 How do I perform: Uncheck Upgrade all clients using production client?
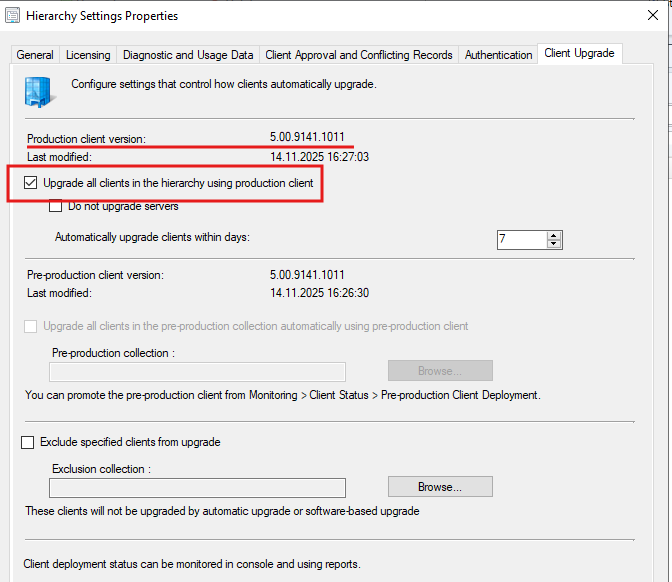point(31,183)
